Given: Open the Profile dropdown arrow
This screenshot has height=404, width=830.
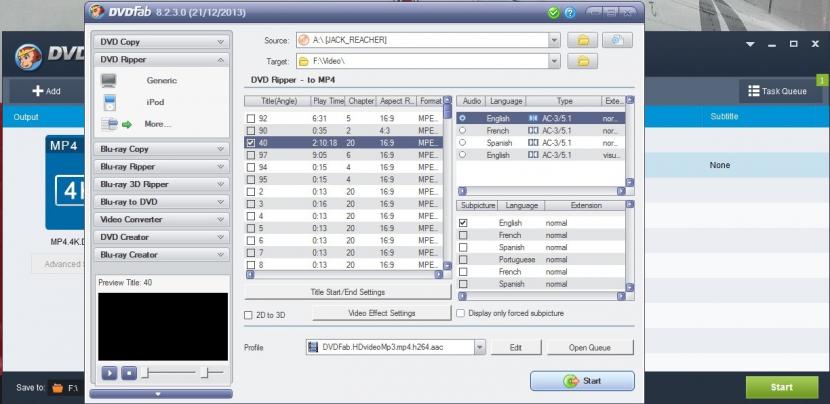Looking at the screenshot, I should click(x=480, y=347).
